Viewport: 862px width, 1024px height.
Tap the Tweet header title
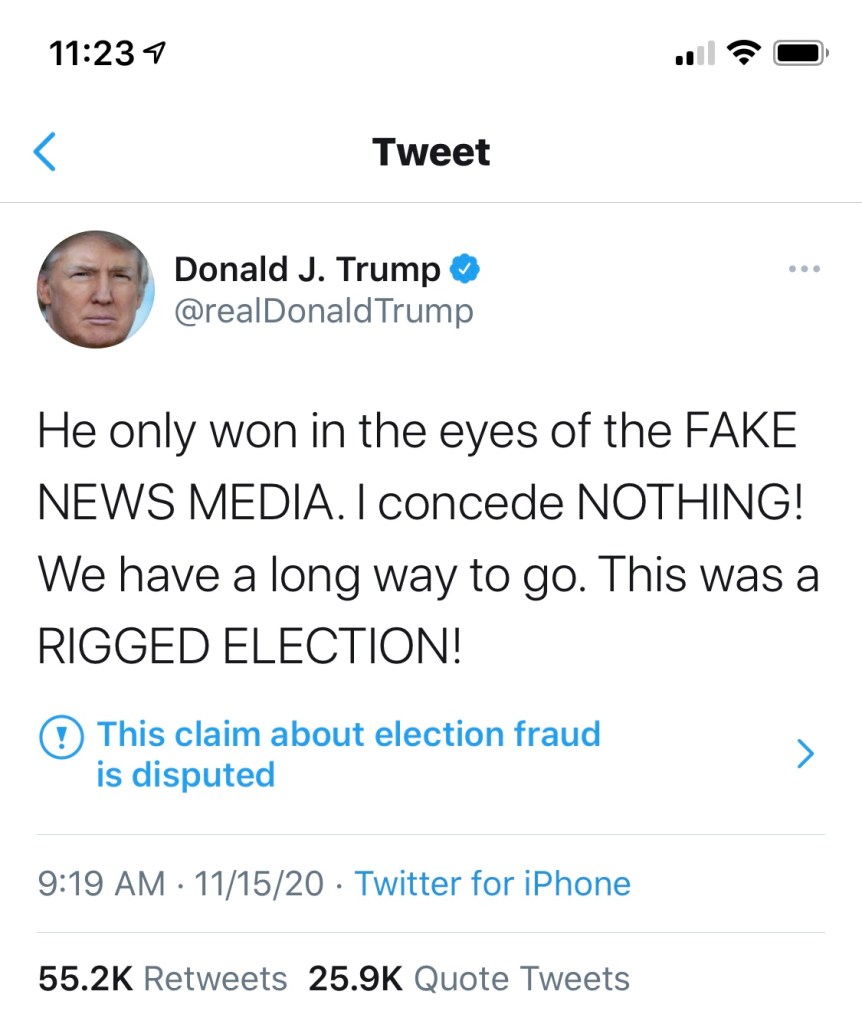(x=431, y=152)
